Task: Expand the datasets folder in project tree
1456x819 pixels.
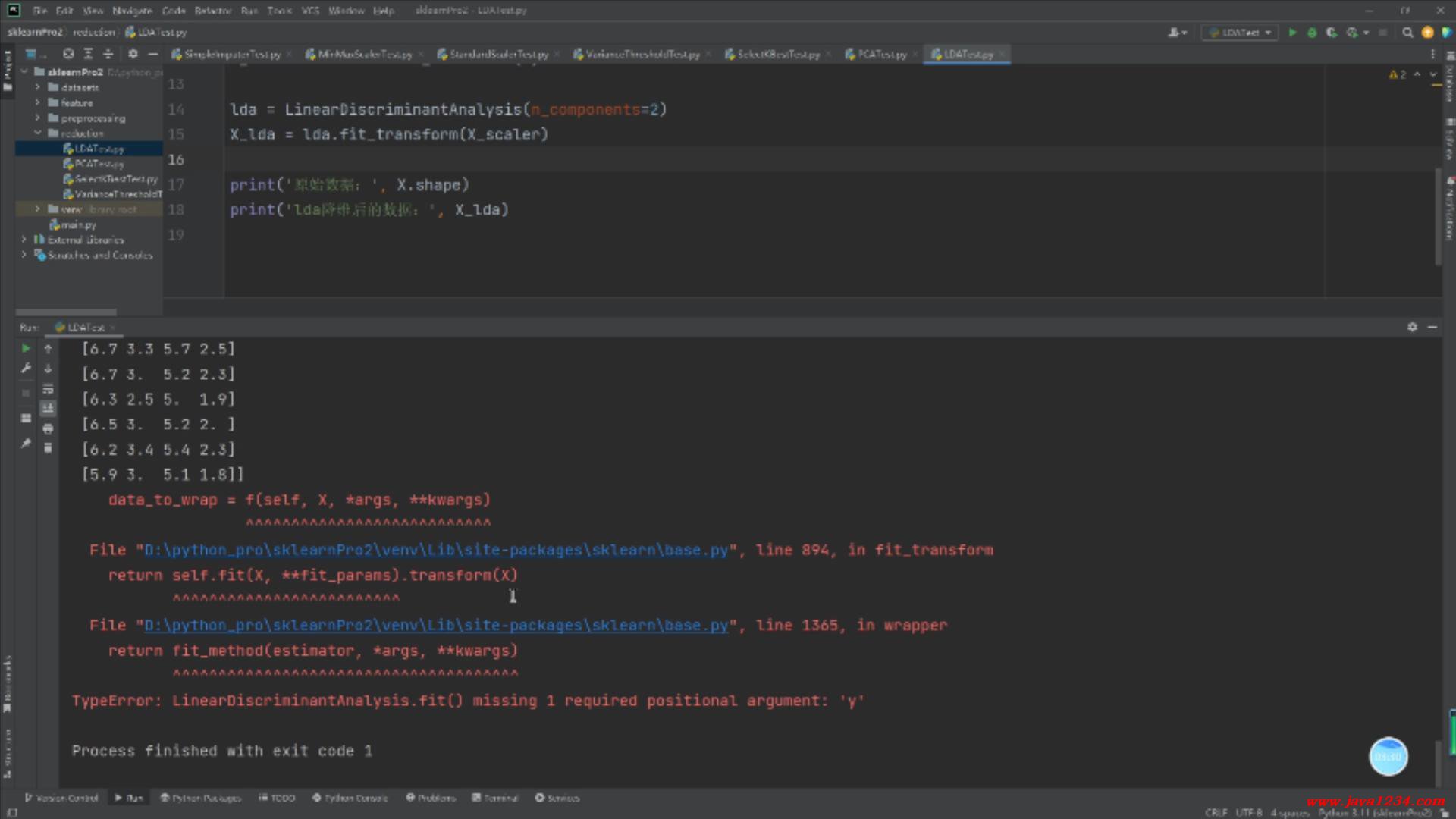Action: click(37, 87)
